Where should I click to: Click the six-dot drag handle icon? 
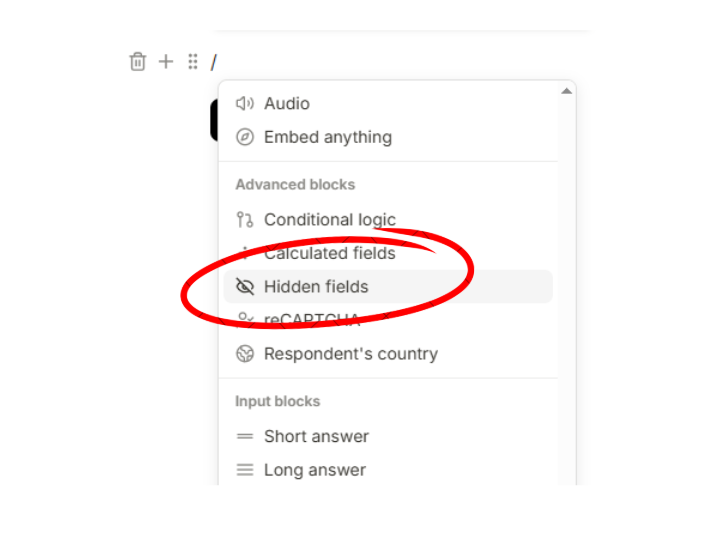coord(193,62)
